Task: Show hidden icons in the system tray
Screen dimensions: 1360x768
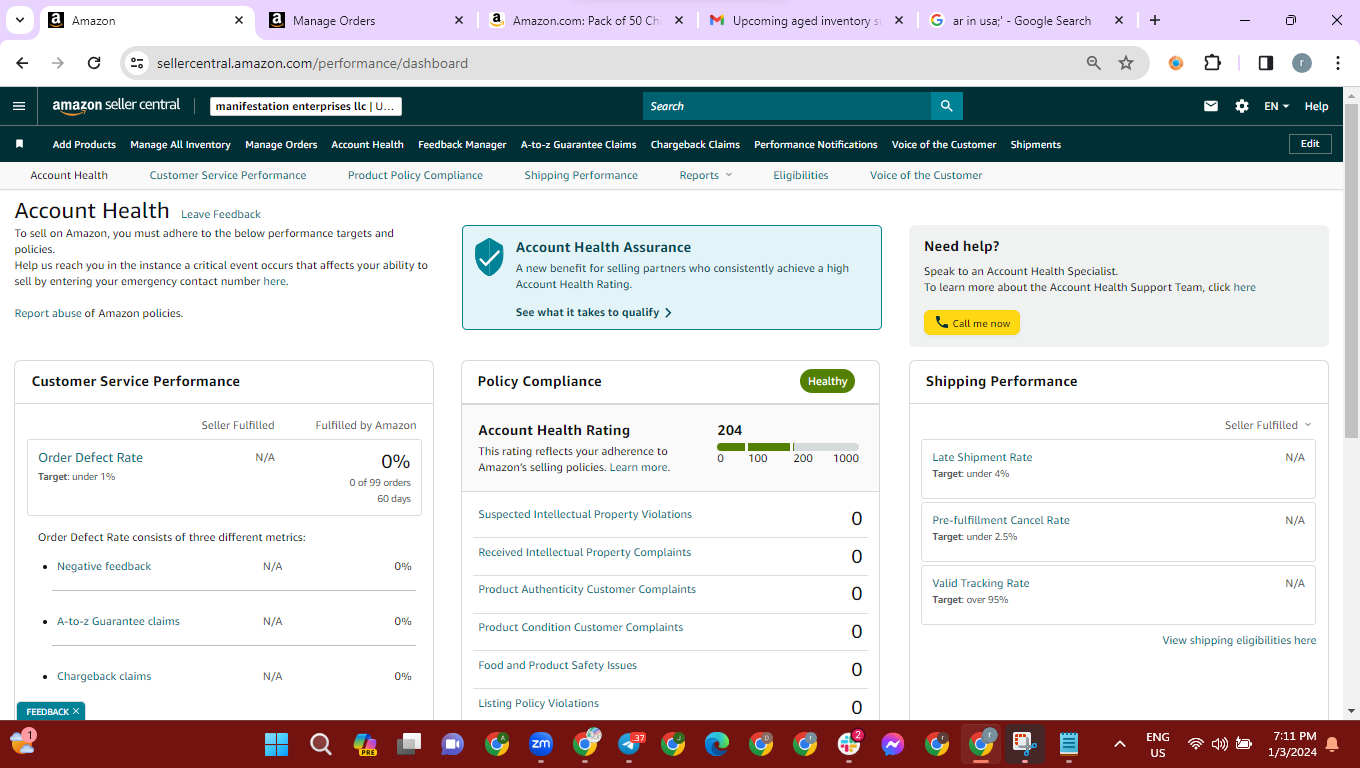Action: tap(1120, 744)
